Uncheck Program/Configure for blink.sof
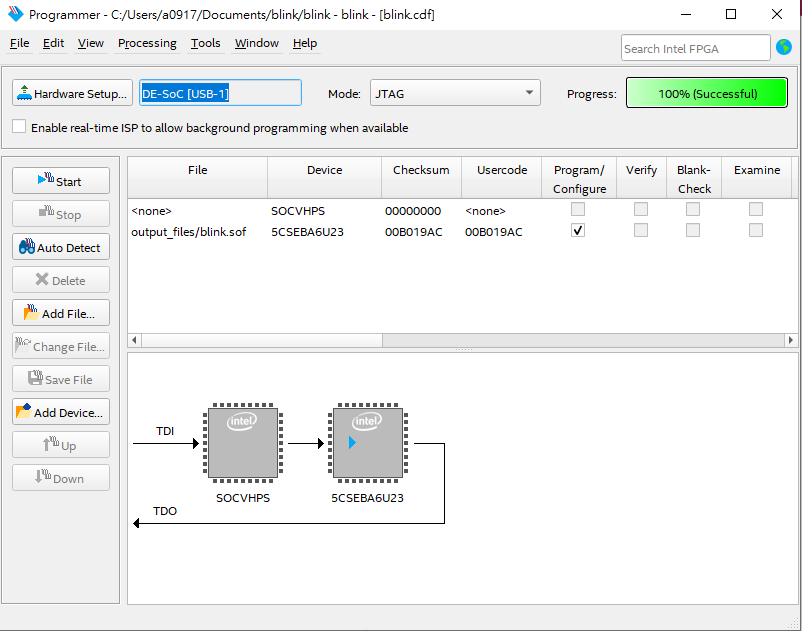The height and width of the screenshot is (631, 802). (x=578, y=231)
